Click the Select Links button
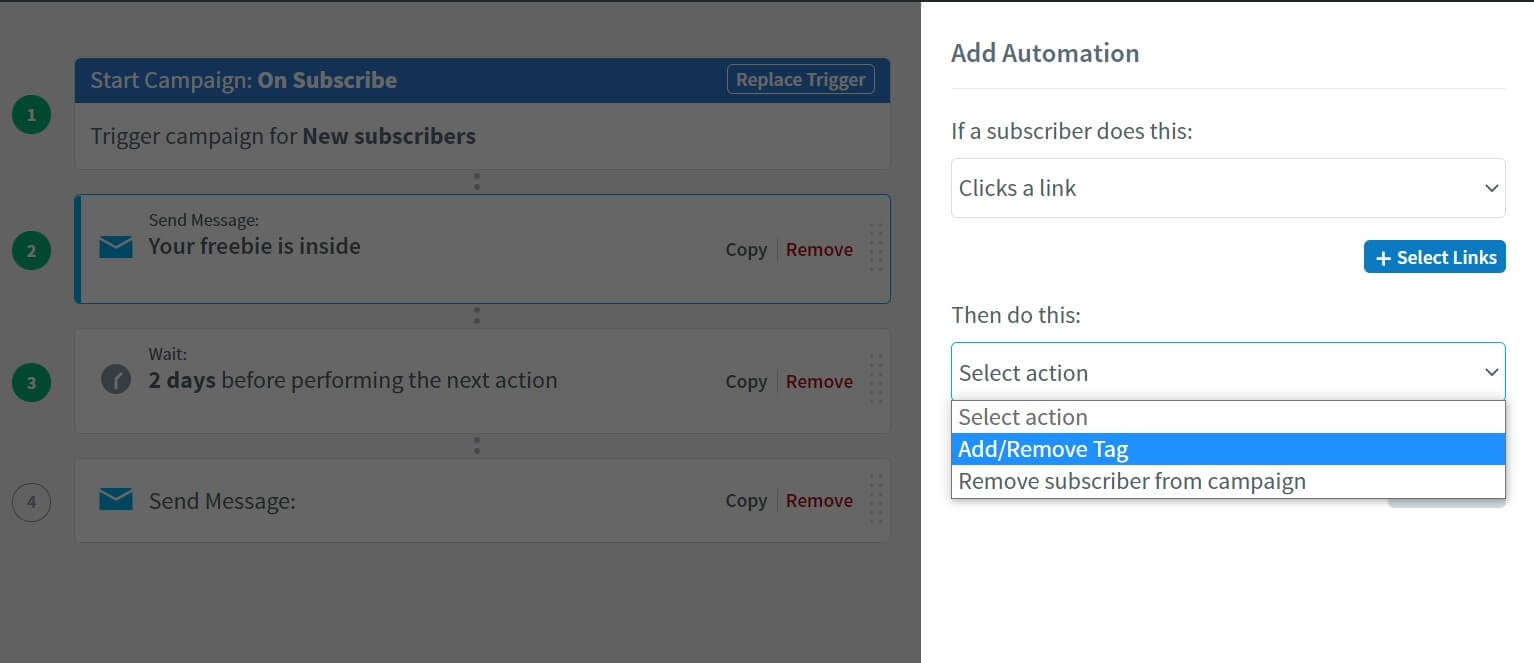Viewport: 1534px width, 663px height. [1435, 257]
